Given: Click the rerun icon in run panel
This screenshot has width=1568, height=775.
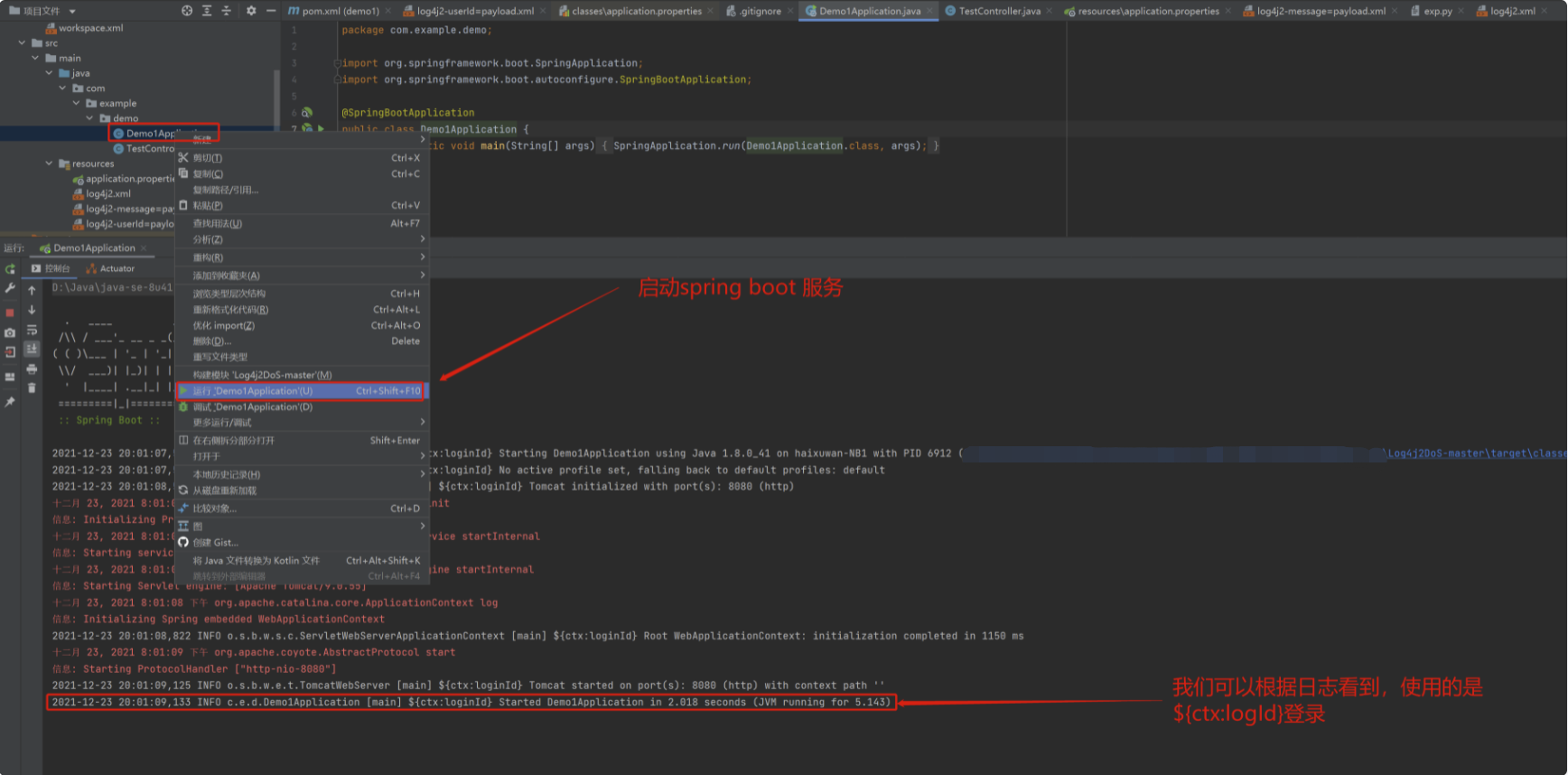Looking at the screenshot, I should (x=10, y=269).
